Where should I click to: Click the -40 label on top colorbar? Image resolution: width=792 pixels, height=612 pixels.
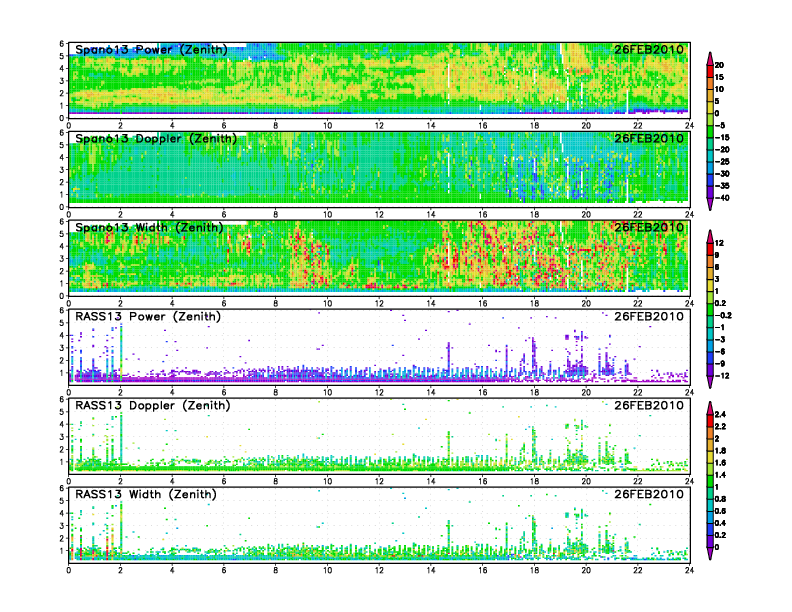click(x=722, y=198)
